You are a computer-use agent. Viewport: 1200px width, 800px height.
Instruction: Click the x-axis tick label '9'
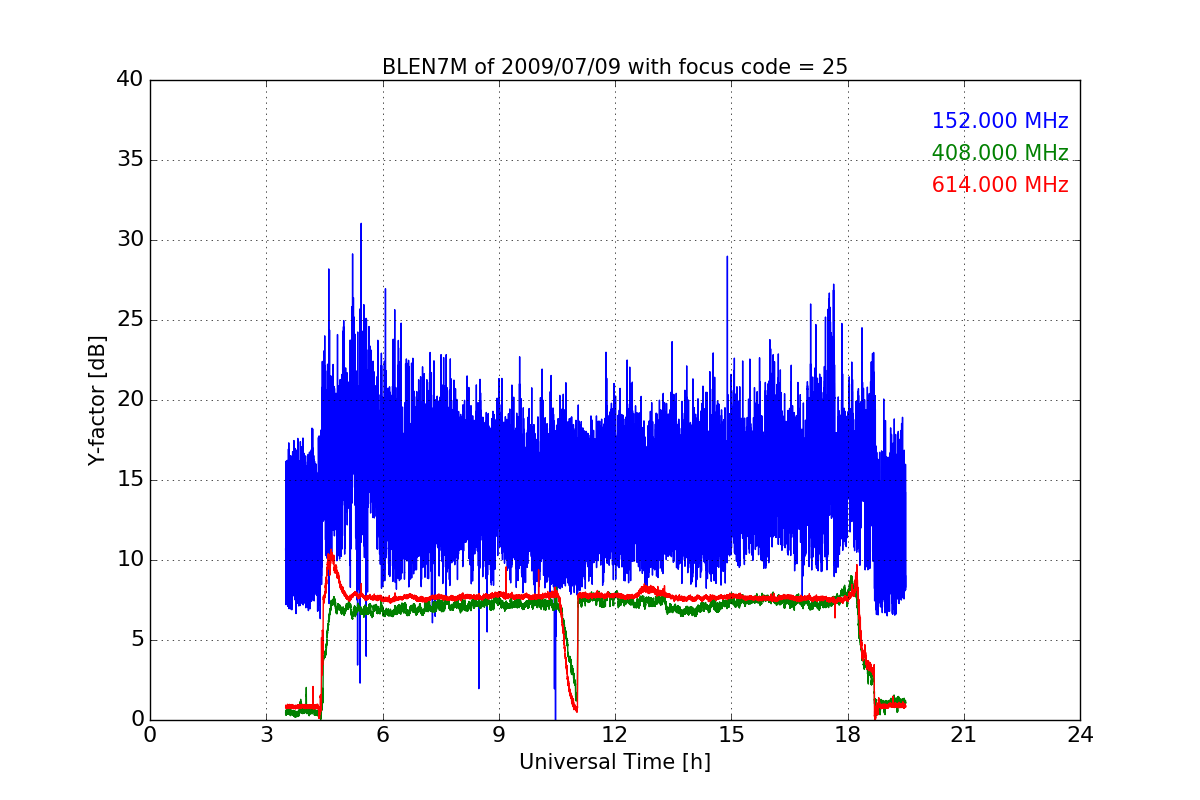499,734
